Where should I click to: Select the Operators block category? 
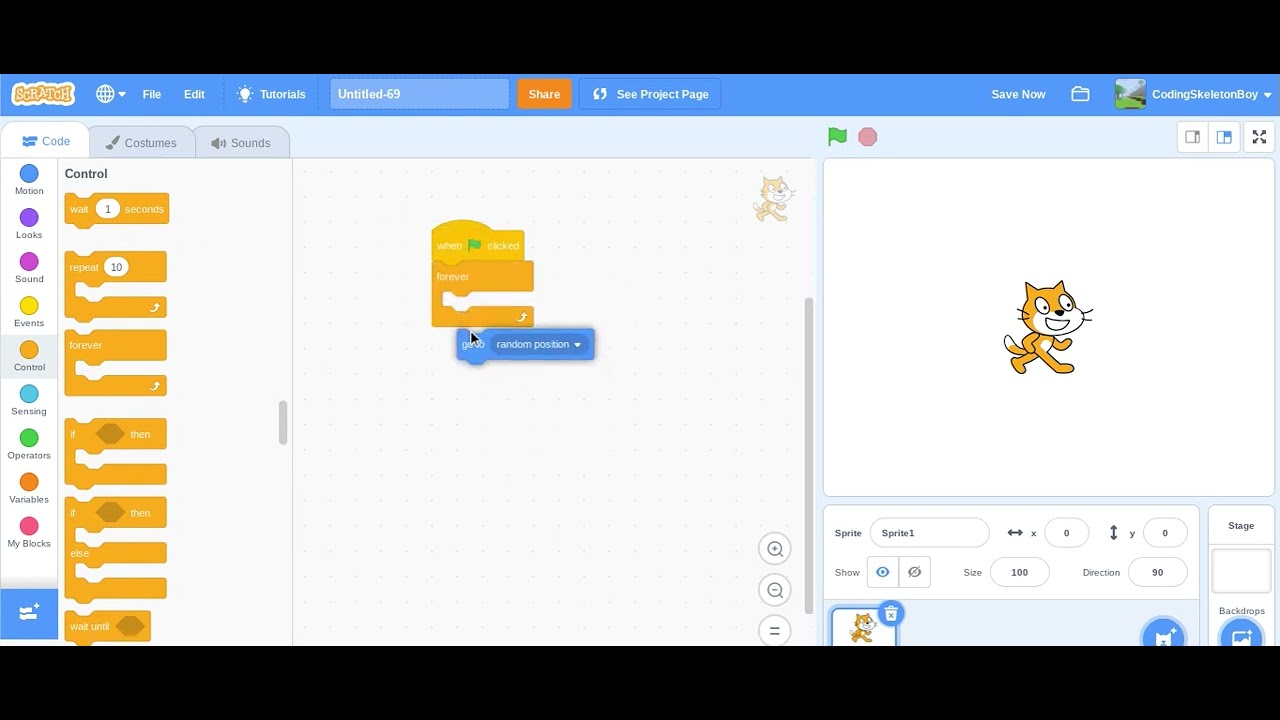click(29, 444)
